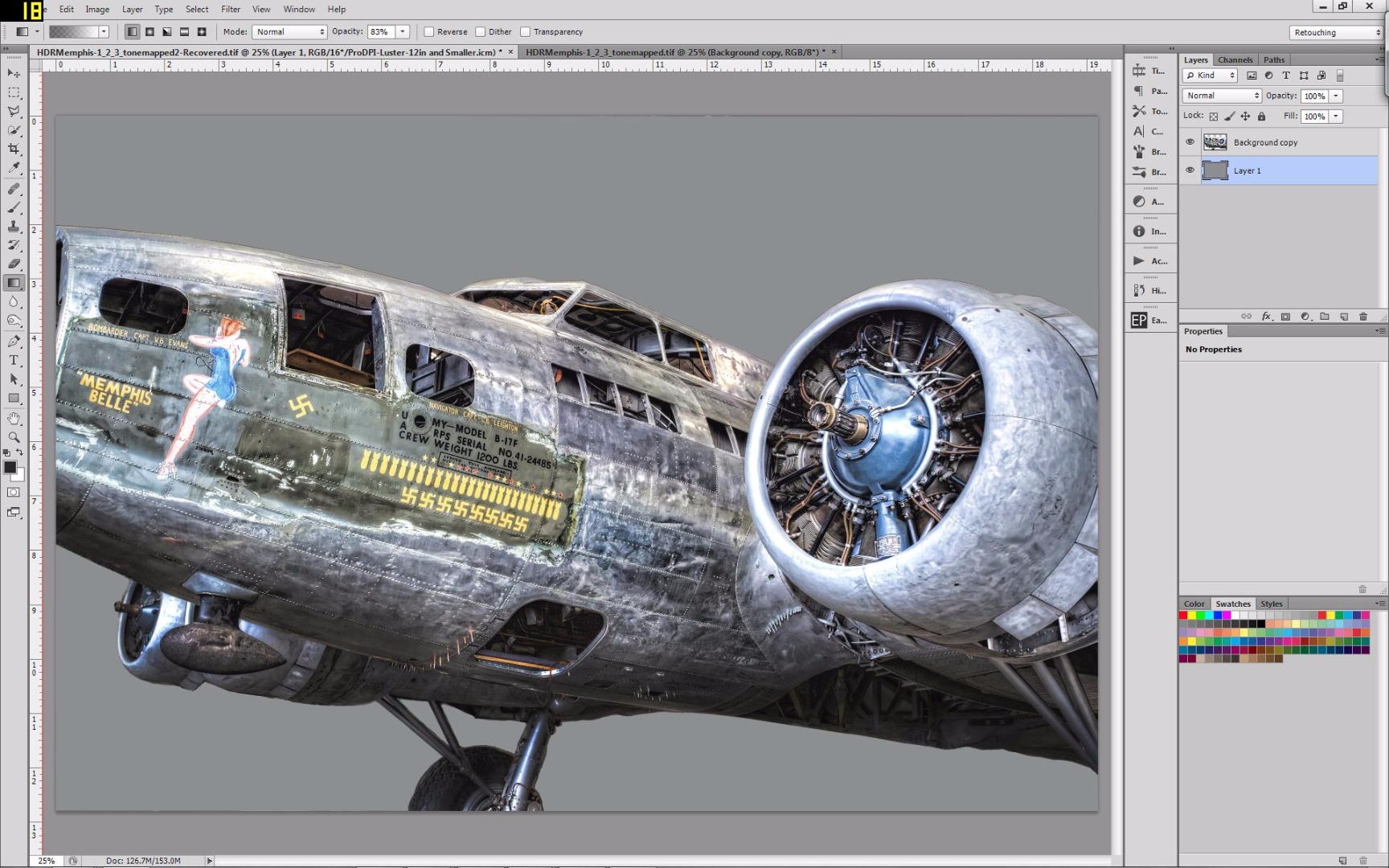This screenshot has width=1389, height=868.
Task: Open layer Opacity slider arrow
Action: [x=1336, y=96]
